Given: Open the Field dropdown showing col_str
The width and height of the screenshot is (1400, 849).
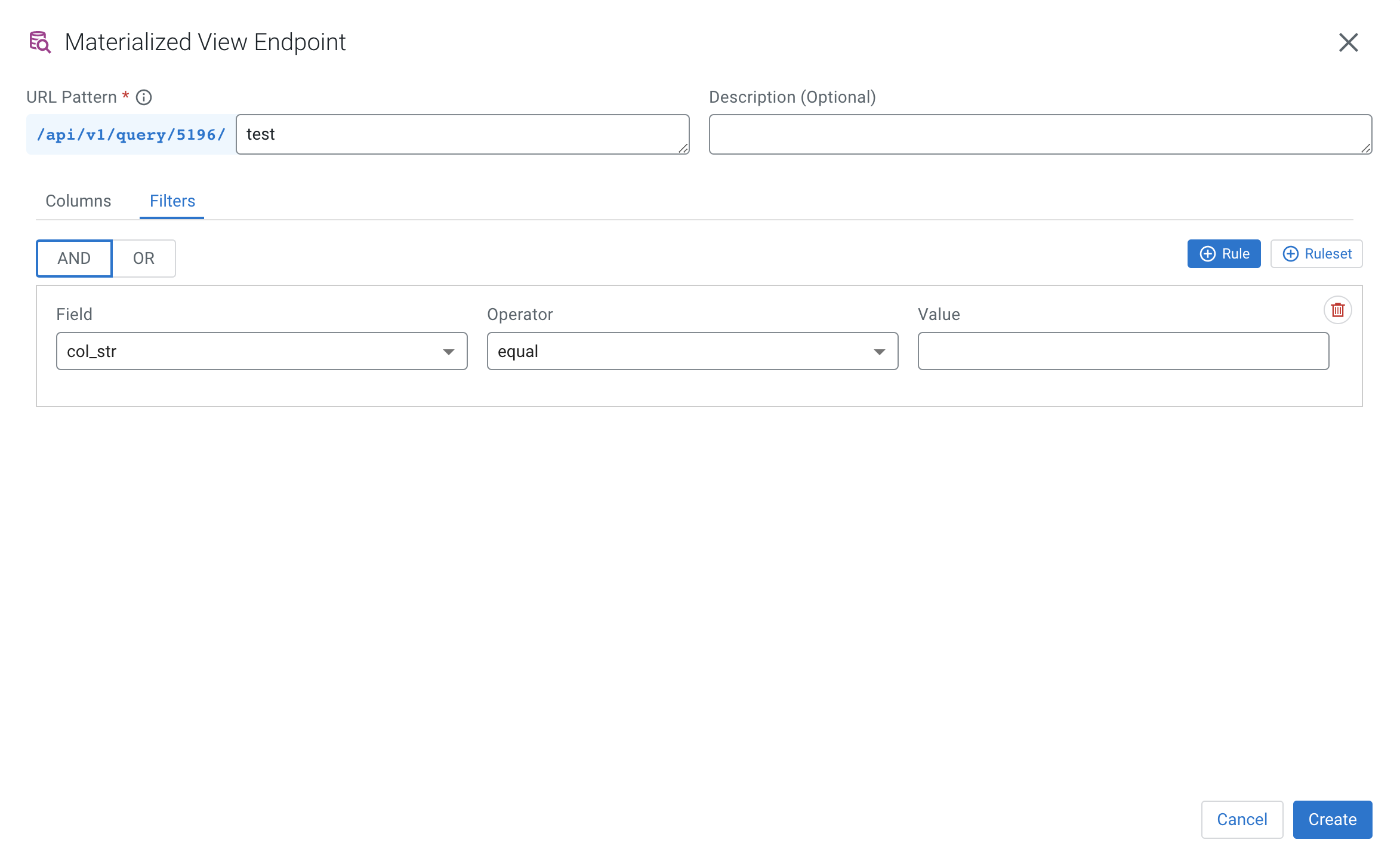Looking at the screenshot, I should [x=251, y=351].
